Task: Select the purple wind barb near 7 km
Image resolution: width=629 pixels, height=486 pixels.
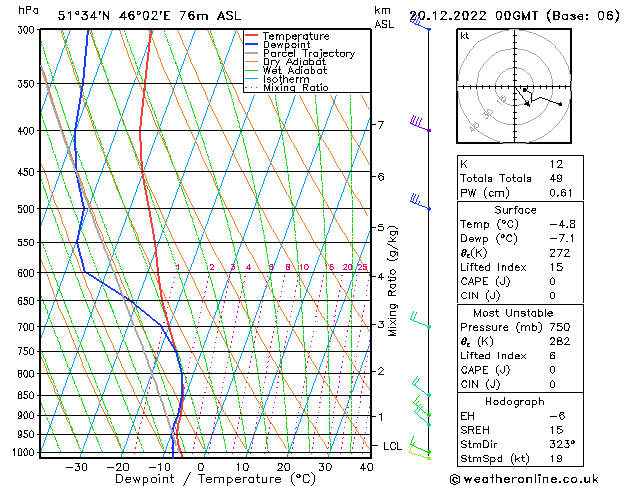Action: [419, 124]
